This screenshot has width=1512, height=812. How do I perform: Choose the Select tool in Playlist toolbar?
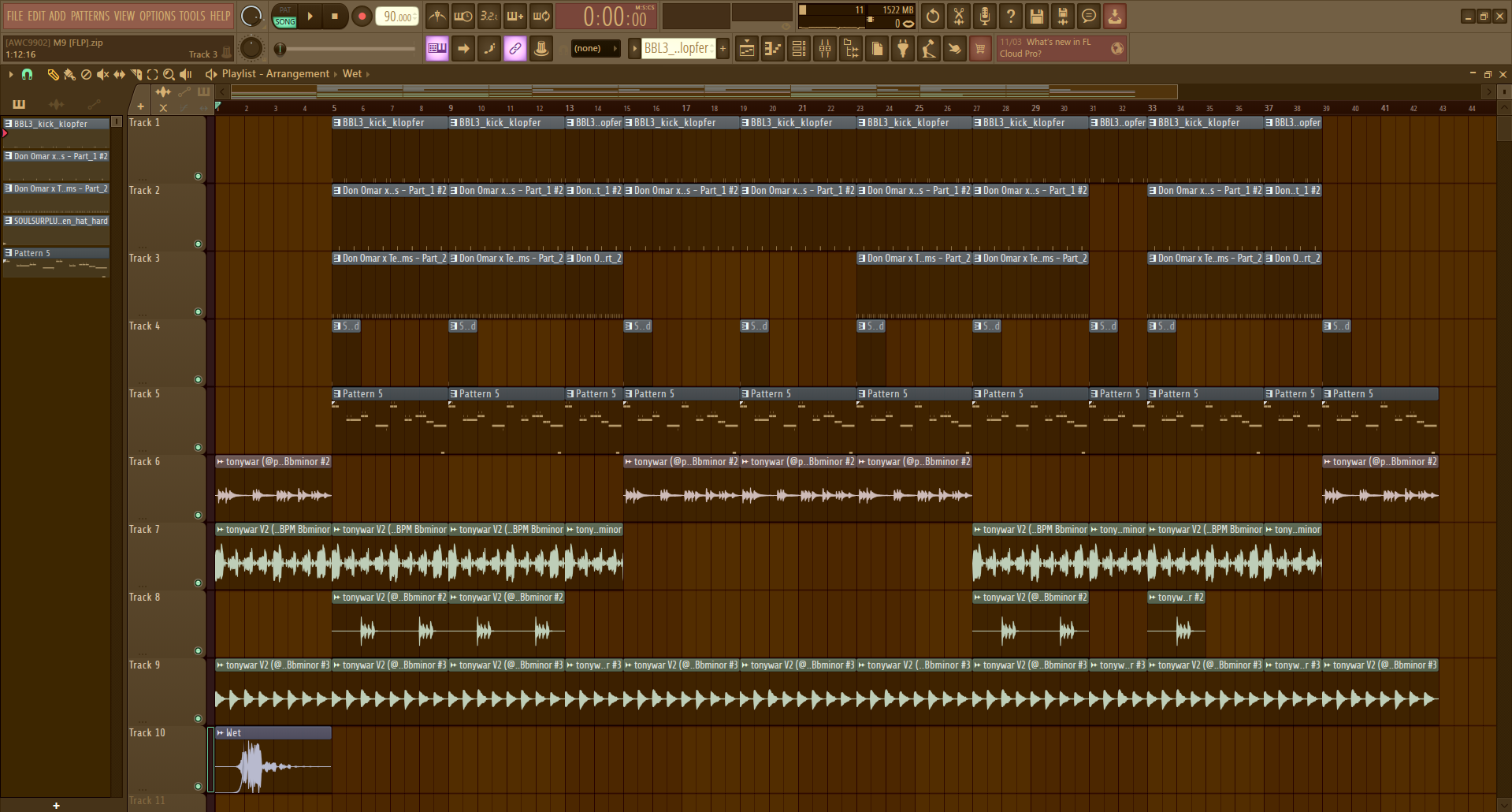[x=152, y=74]
